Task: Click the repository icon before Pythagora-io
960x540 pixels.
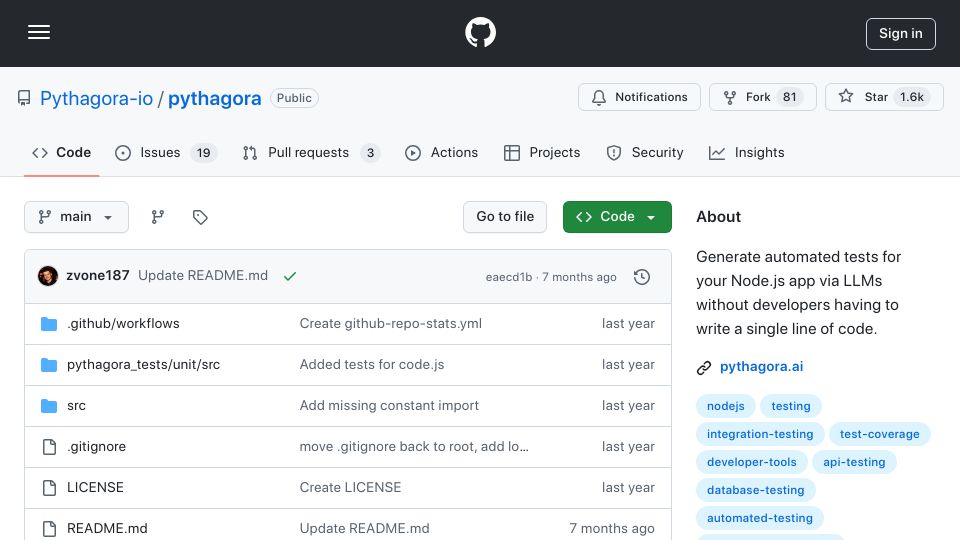Action: point(24,98)
